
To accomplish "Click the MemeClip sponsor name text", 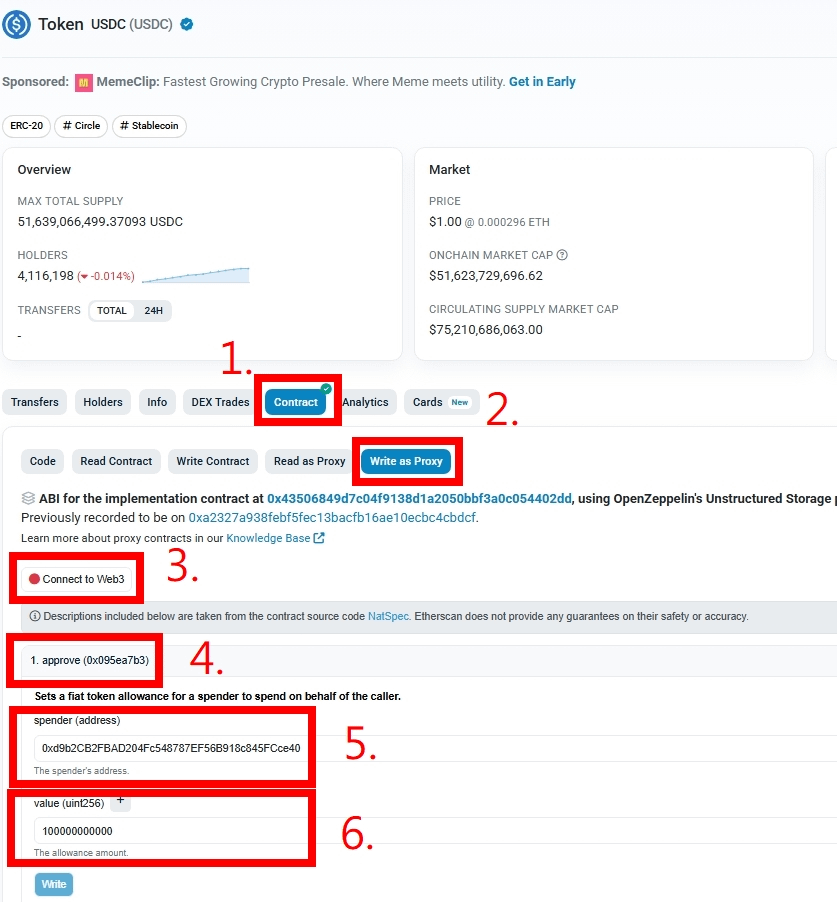I will tap(128, 82).
